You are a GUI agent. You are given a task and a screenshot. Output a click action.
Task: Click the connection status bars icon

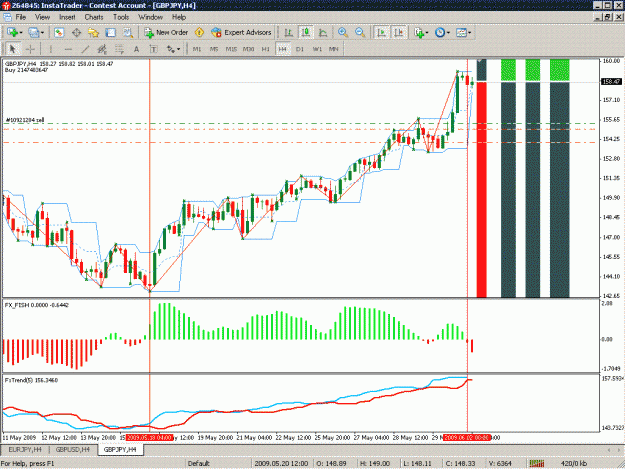[537, 463]
